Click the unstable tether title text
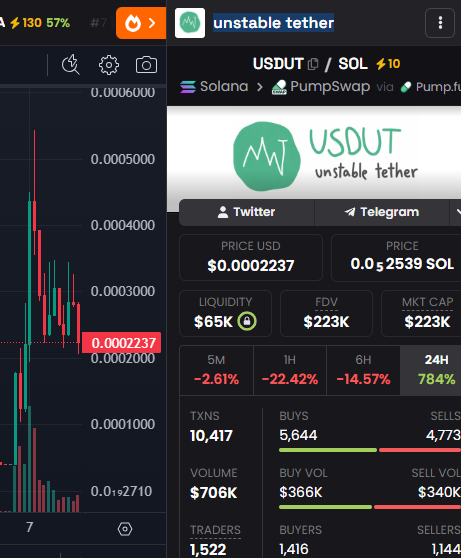Viewport: 461px width, 558px height. [x=273, y=23]
